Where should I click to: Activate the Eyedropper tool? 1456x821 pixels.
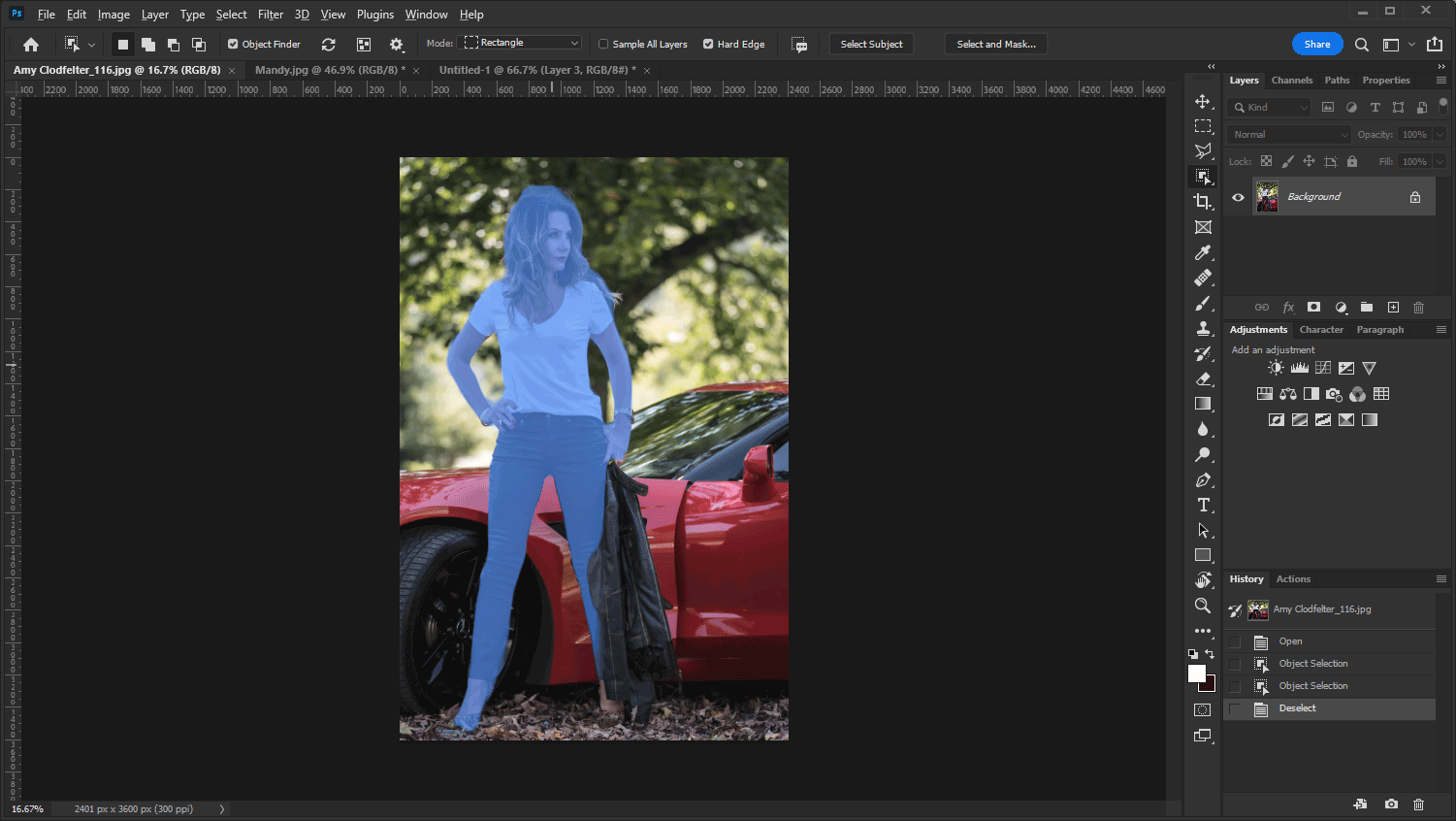click(1203, 252)
